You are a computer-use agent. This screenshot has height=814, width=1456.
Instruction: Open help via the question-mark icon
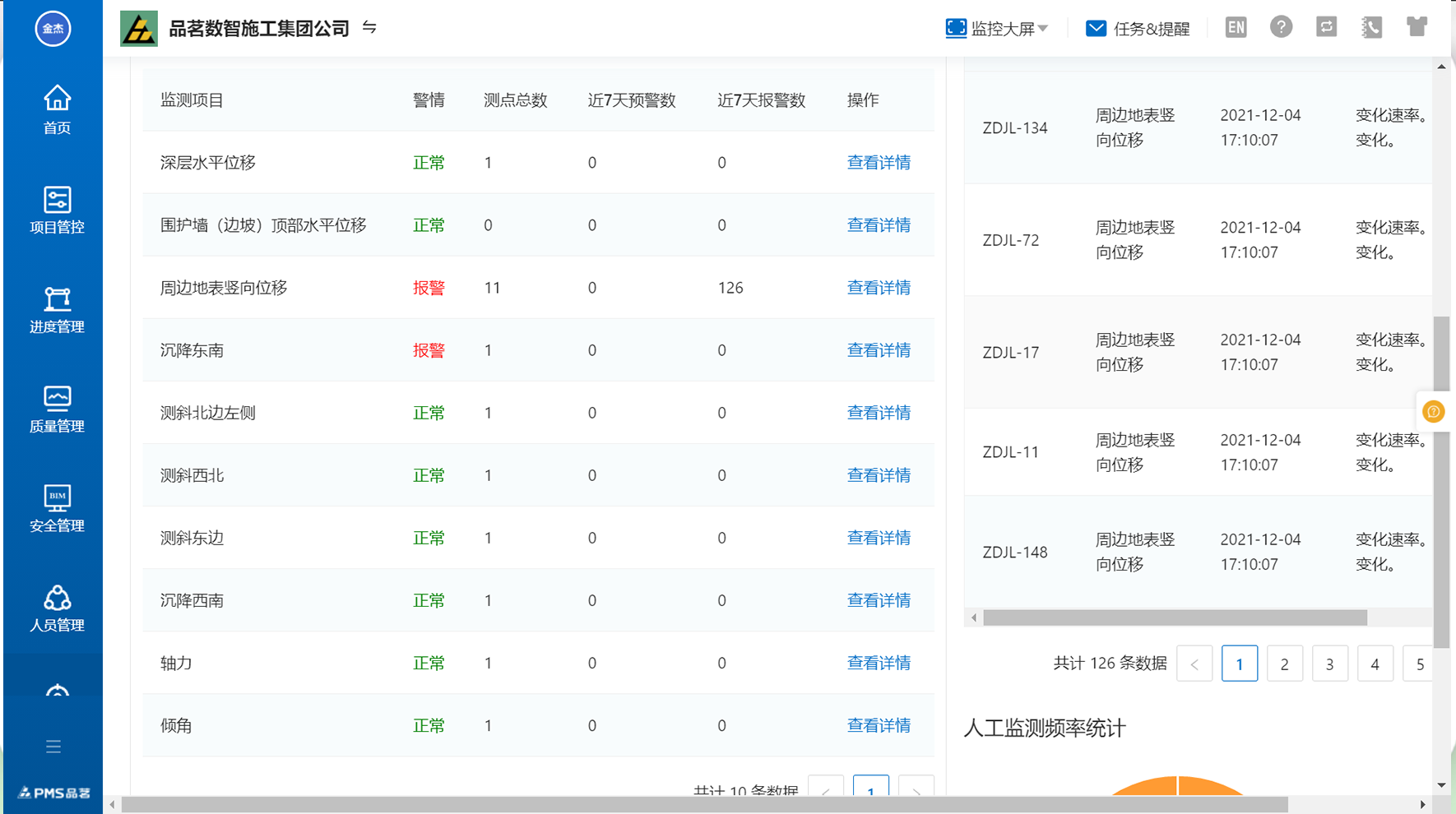click(1281, 27)
